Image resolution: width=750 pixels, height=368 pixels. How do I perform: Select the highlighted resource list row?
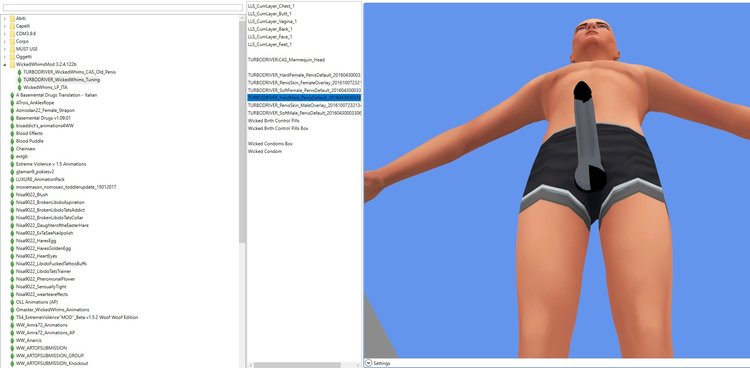point(304,98)
